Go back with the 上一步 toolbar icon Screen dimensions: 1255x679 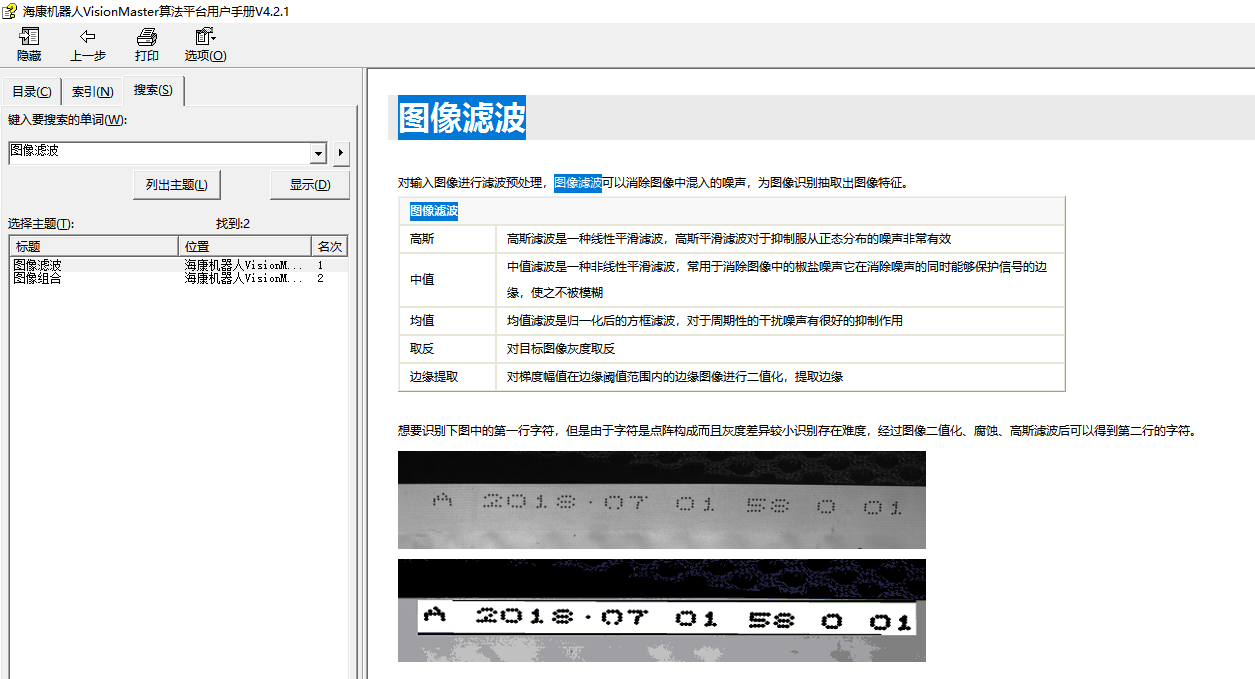[88, 45]
